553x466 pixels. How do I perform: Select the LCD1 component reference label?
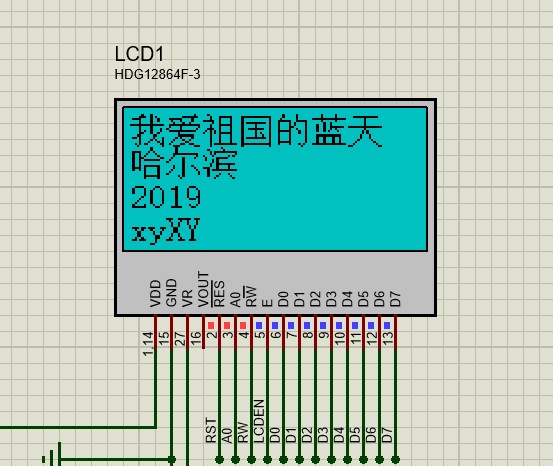pyautogui.click(x=139, y=54)
